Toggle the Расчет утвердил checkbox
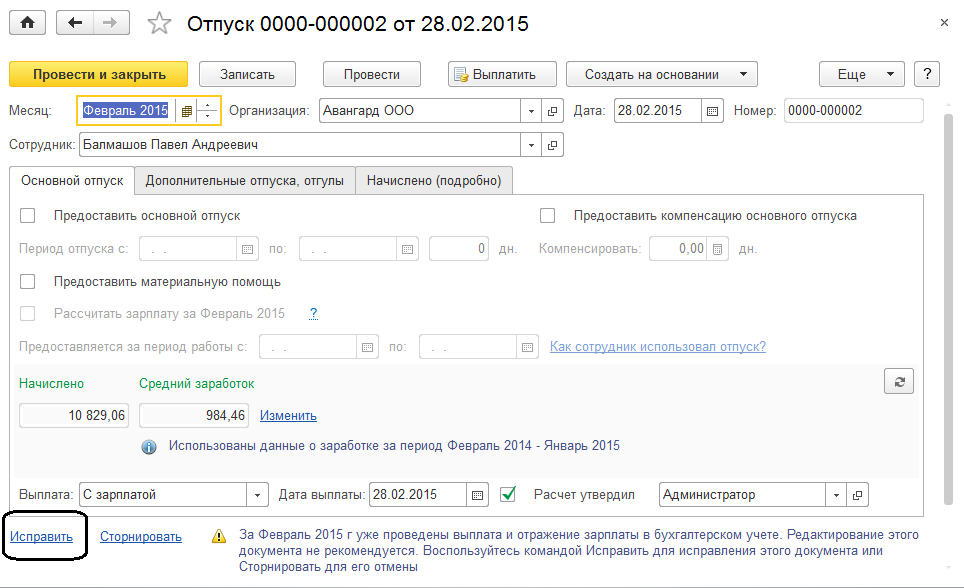This screenshot has width=964, height=588. 508,494
